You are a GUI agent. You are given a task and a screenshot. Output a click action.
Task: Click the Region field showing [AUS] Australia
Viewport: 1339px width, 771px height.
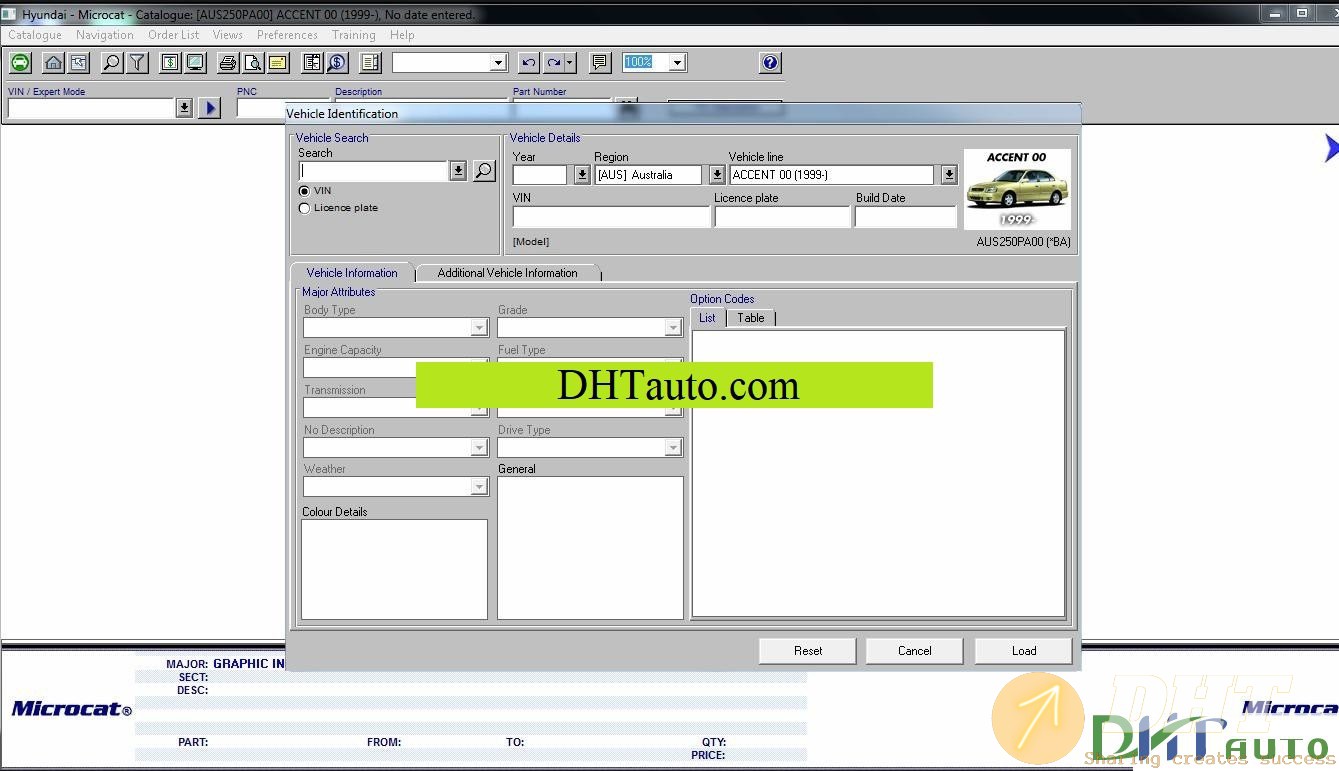click(x=648, y=175)
